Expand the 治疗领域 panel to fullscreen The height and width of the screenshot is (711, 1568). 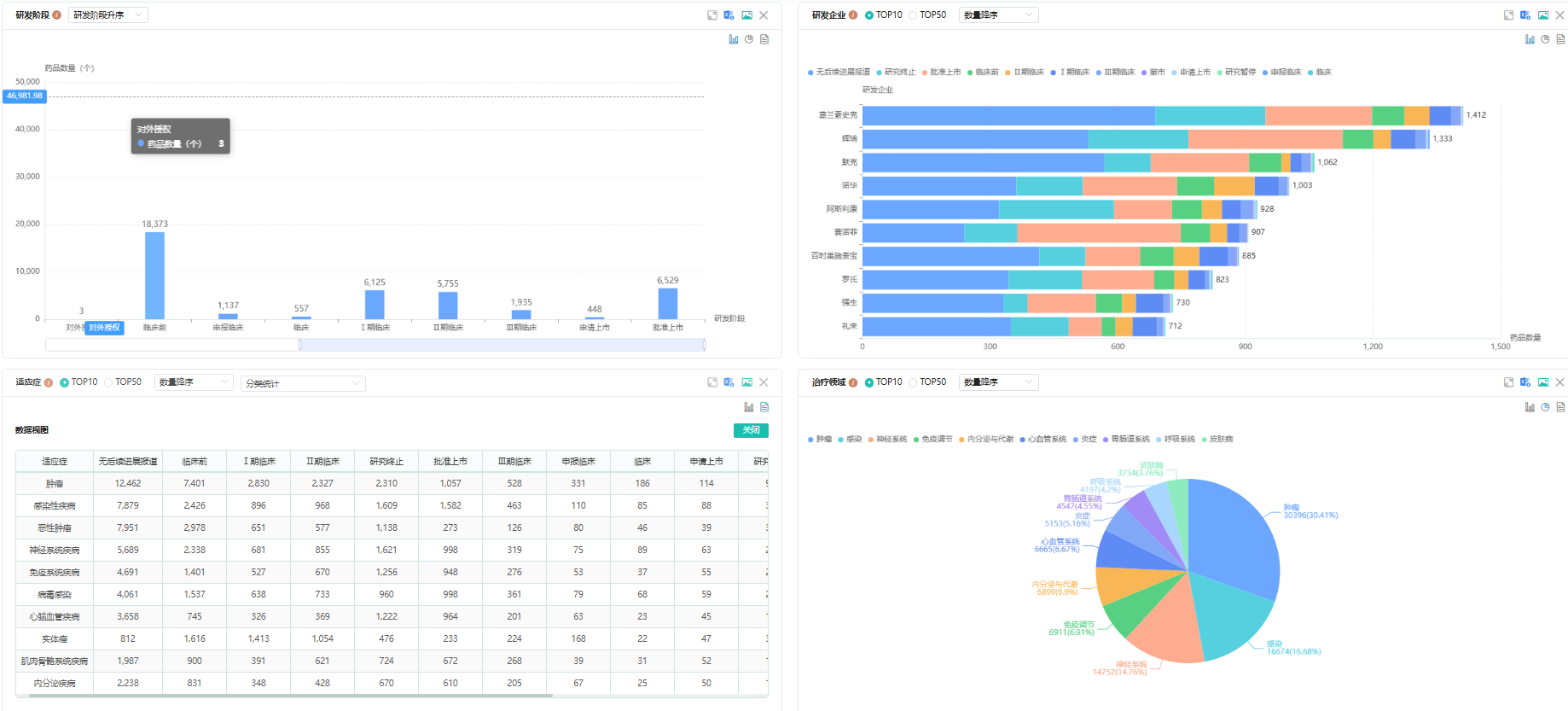pyautogui.click(x=1508, y=382)
